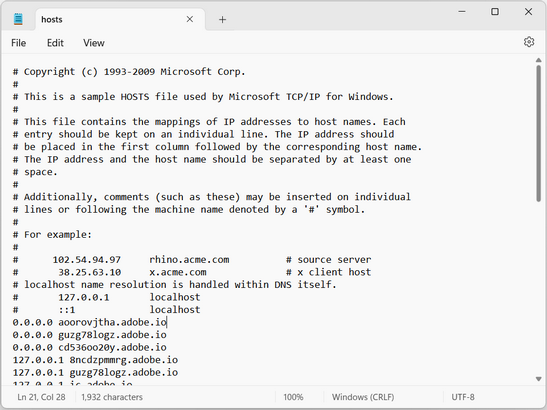Screen dimensions: 547x410
Task: Click the 'entry should be kept' comment line
Action: (203, 134)
